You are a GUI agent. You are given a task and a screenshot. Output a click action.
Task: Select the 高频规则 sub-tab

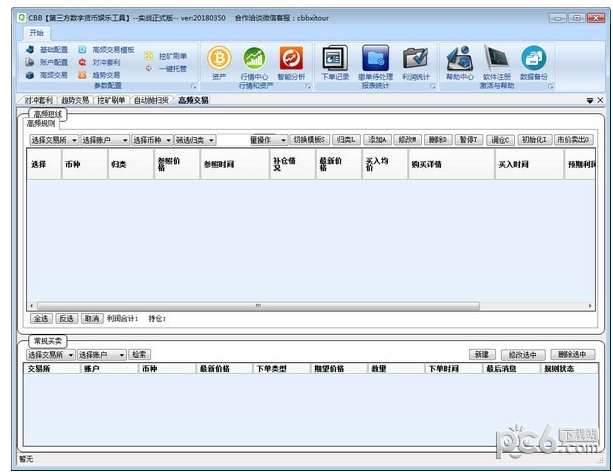pyautogui.click(x=41, y=124)
